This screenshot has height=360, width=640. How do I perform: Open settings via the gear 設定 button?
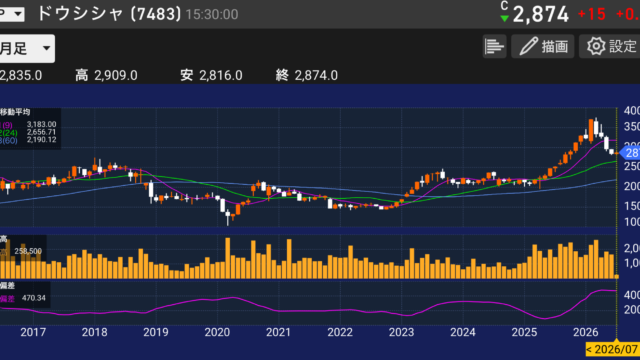[611, 47]
